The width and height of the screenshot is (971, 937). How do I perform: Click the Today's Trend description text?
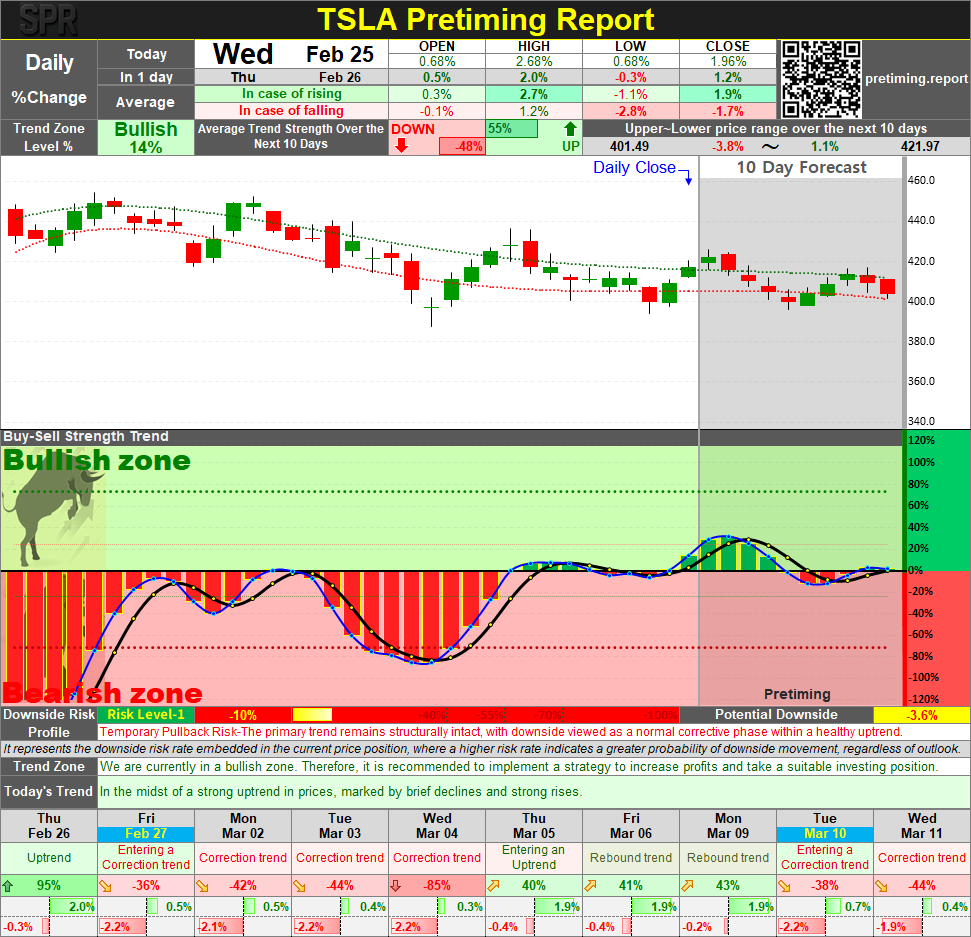[340, 791]
